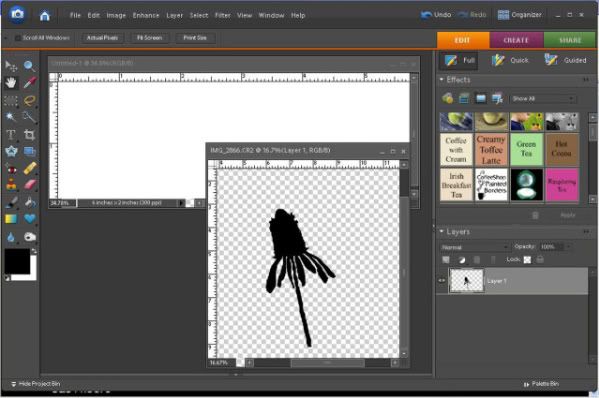Screen dimensions: 599x398
Task: Open the View menu
Action: point(244,15)
